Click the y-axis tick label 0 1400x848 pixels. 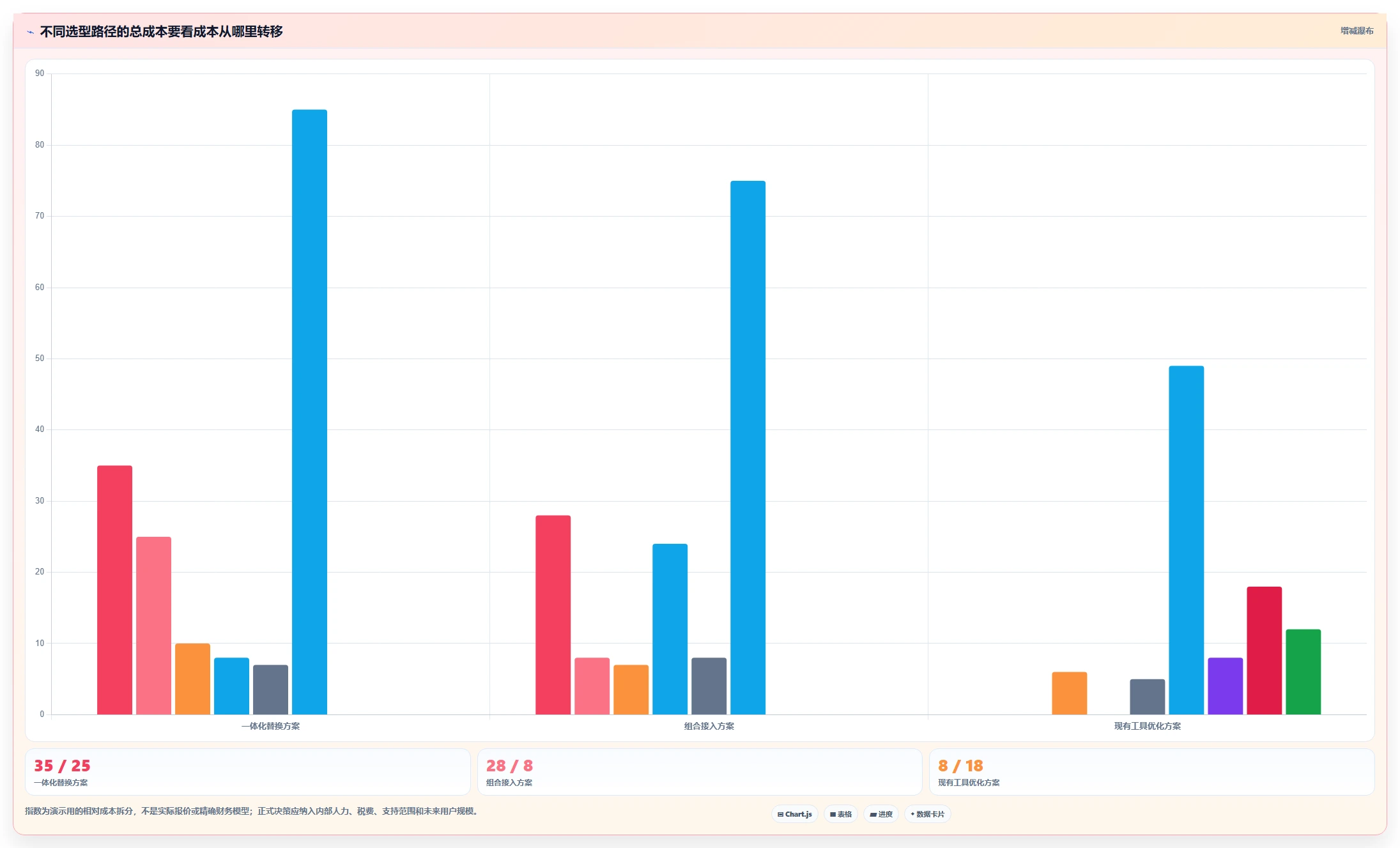(42, 714)
